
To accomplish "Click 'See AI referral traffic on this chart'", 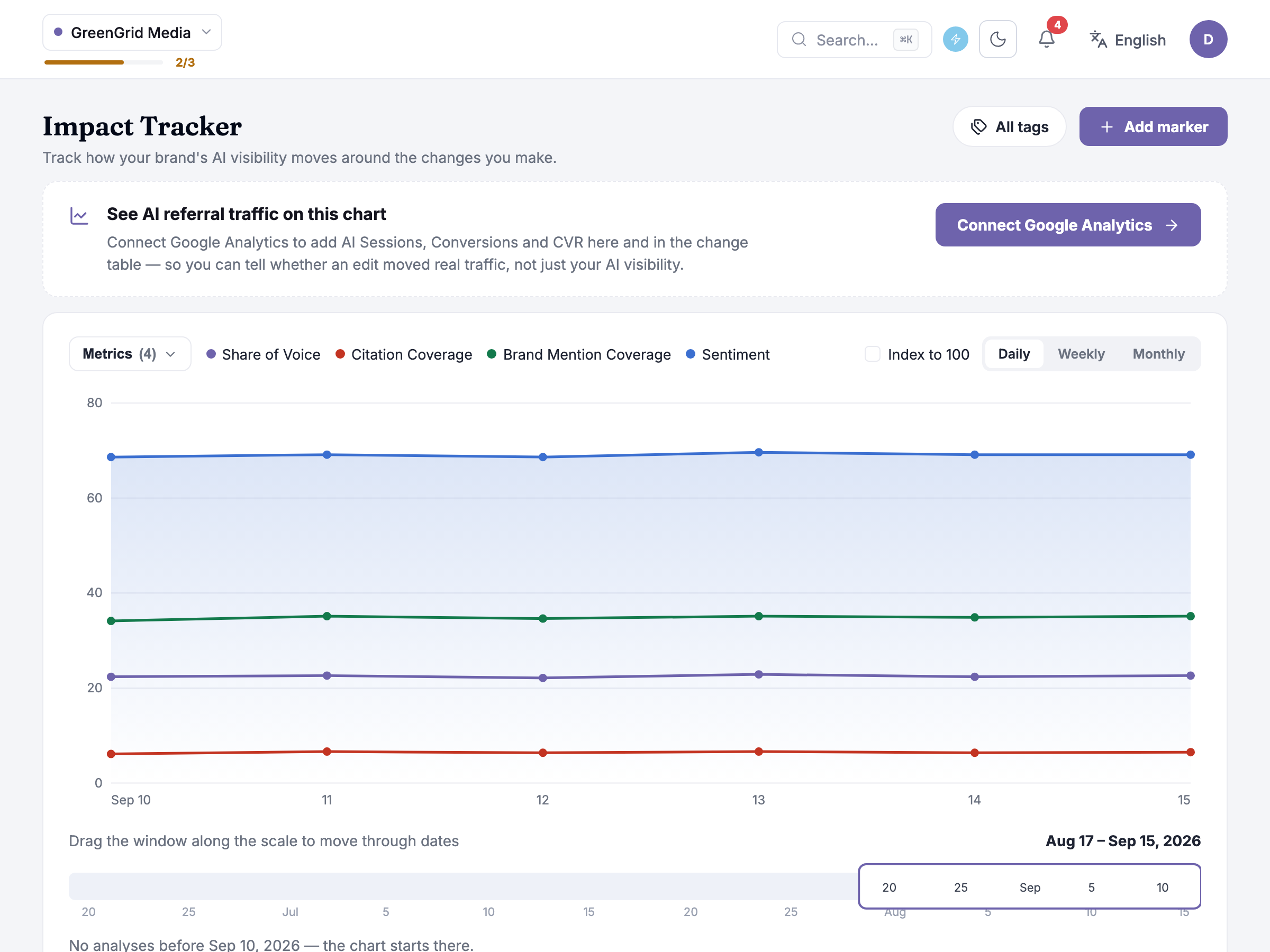I will (x=246, y=214).
